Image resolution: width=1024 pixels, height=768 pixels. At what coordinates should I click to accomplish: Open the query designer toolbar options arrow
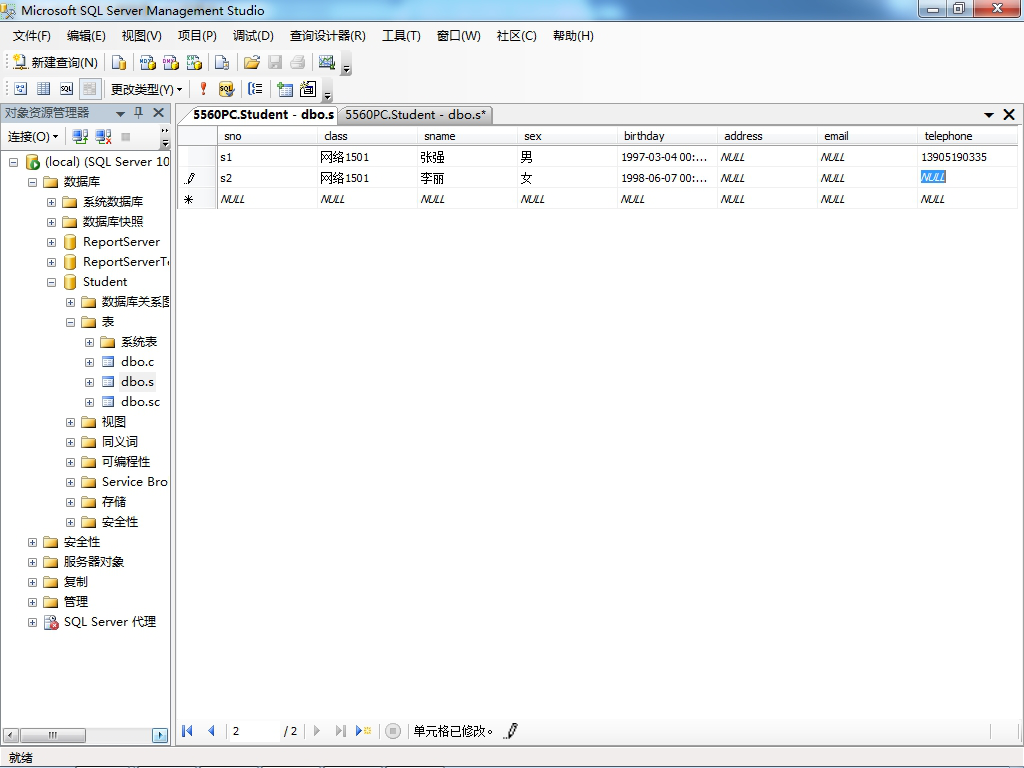pyautogui.click(x=328, y=92)
